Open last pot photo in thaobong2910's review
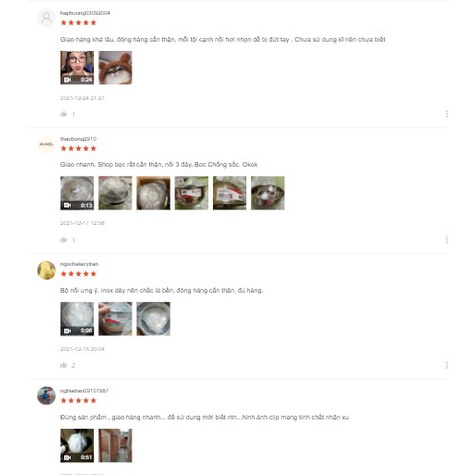This screenshot has width=475, height=475. [x=268, y=193]
